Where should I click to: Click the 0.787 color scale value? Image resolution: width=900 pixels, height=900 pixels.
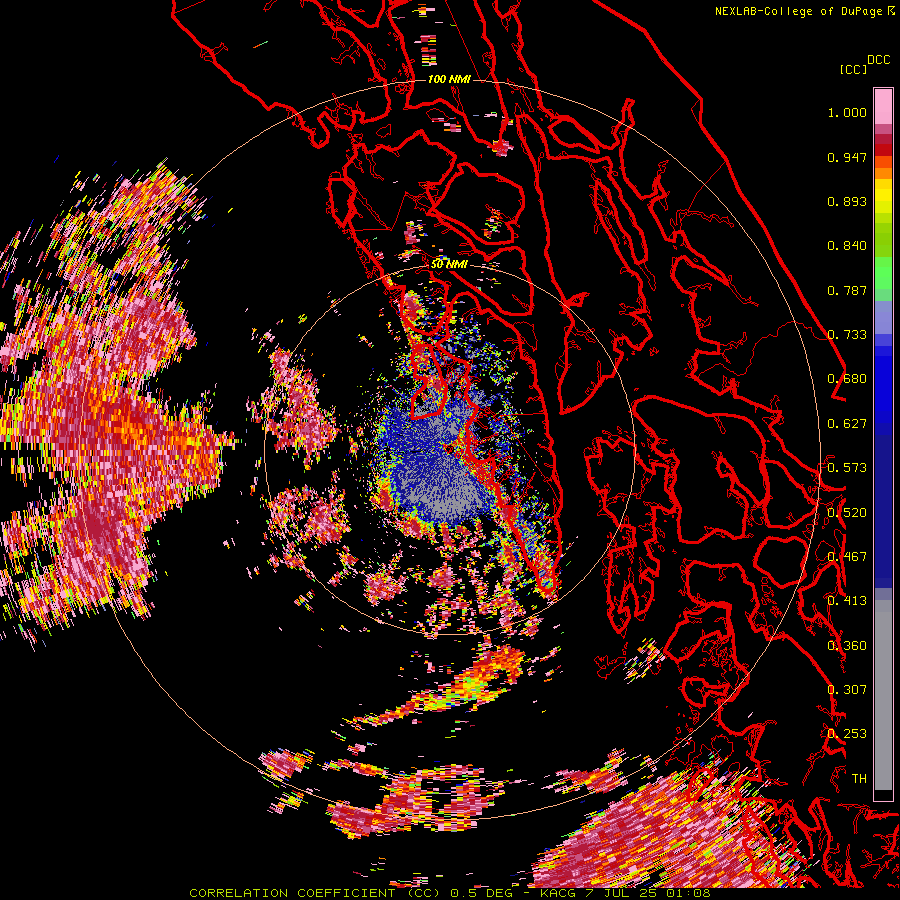coord(847,290)
